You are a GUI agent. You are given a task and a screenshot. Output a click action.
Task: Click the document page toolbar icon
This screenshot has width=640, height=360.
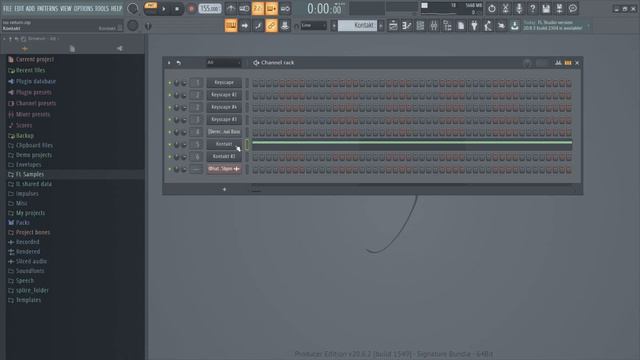tap(461, 26)
